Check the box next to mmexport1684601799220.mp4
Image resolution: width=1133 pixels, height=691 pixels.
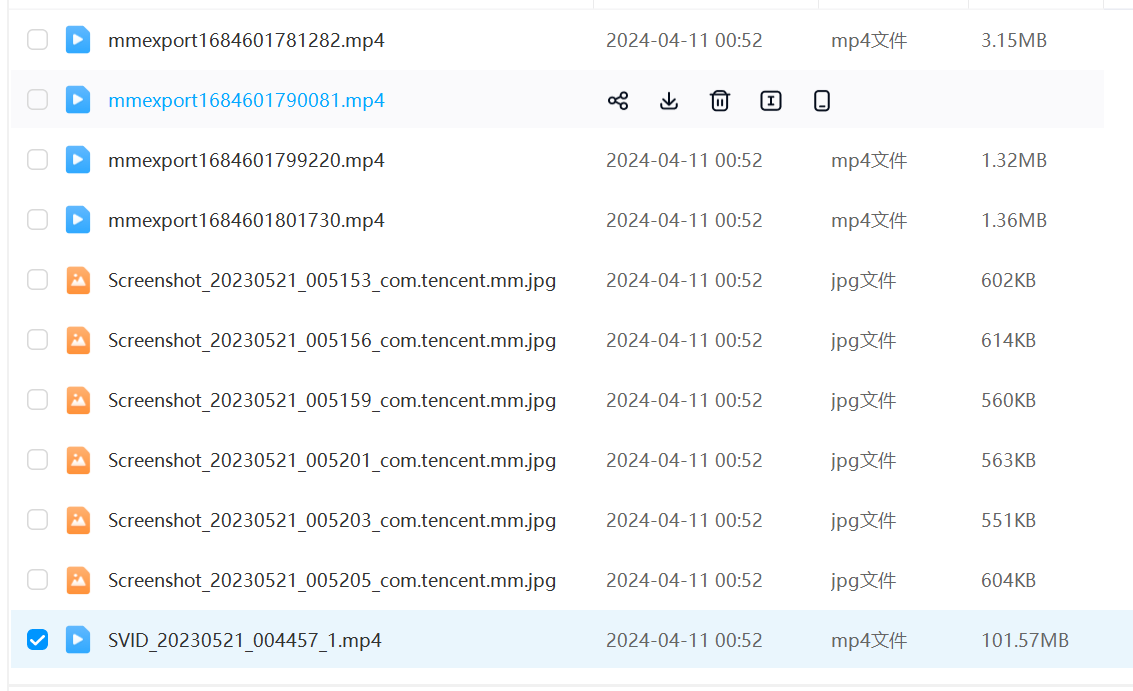pos(37,160)
